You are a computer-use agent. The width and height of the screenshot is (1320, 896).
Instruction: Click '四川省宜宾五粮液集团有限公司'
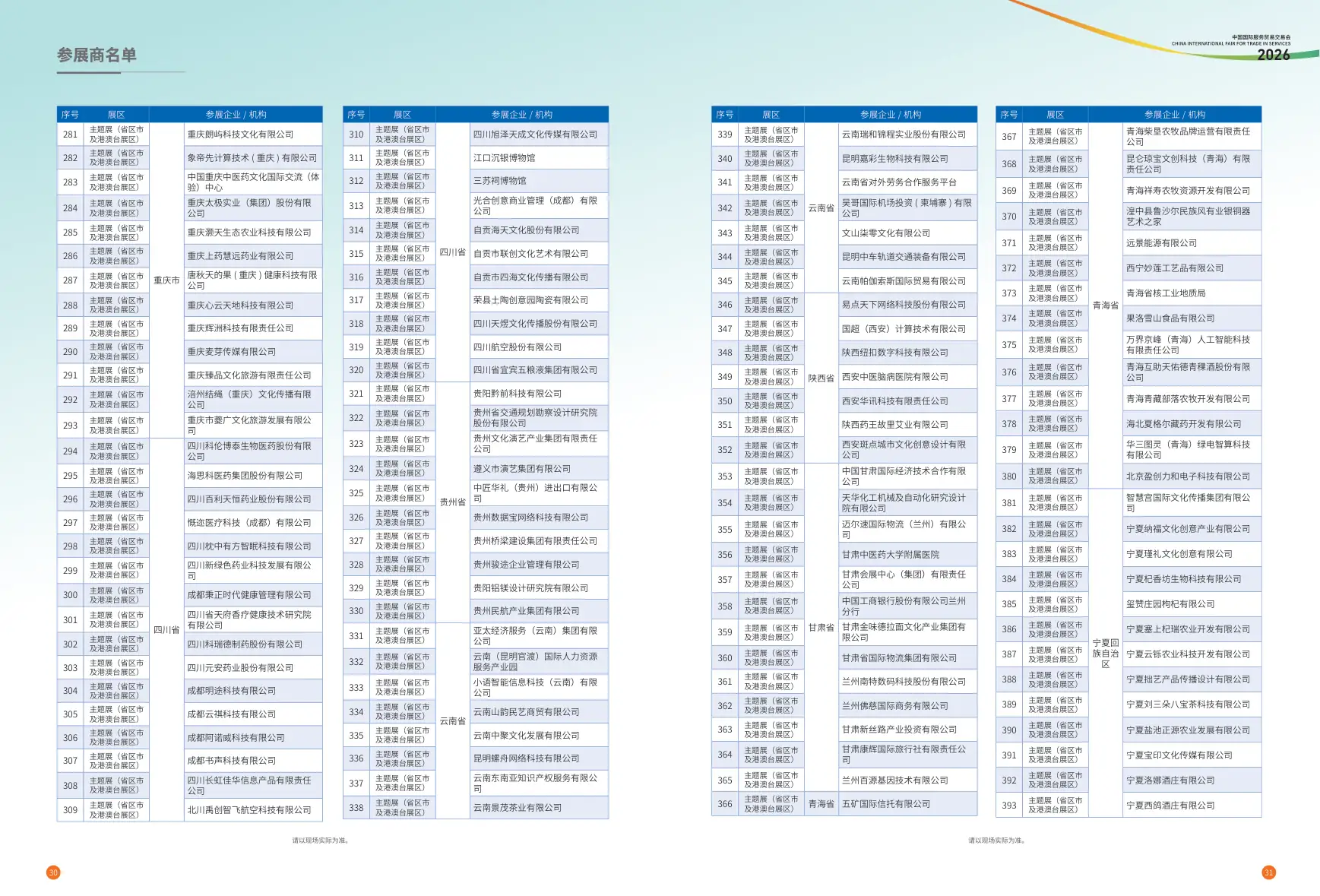click(535, 370)
